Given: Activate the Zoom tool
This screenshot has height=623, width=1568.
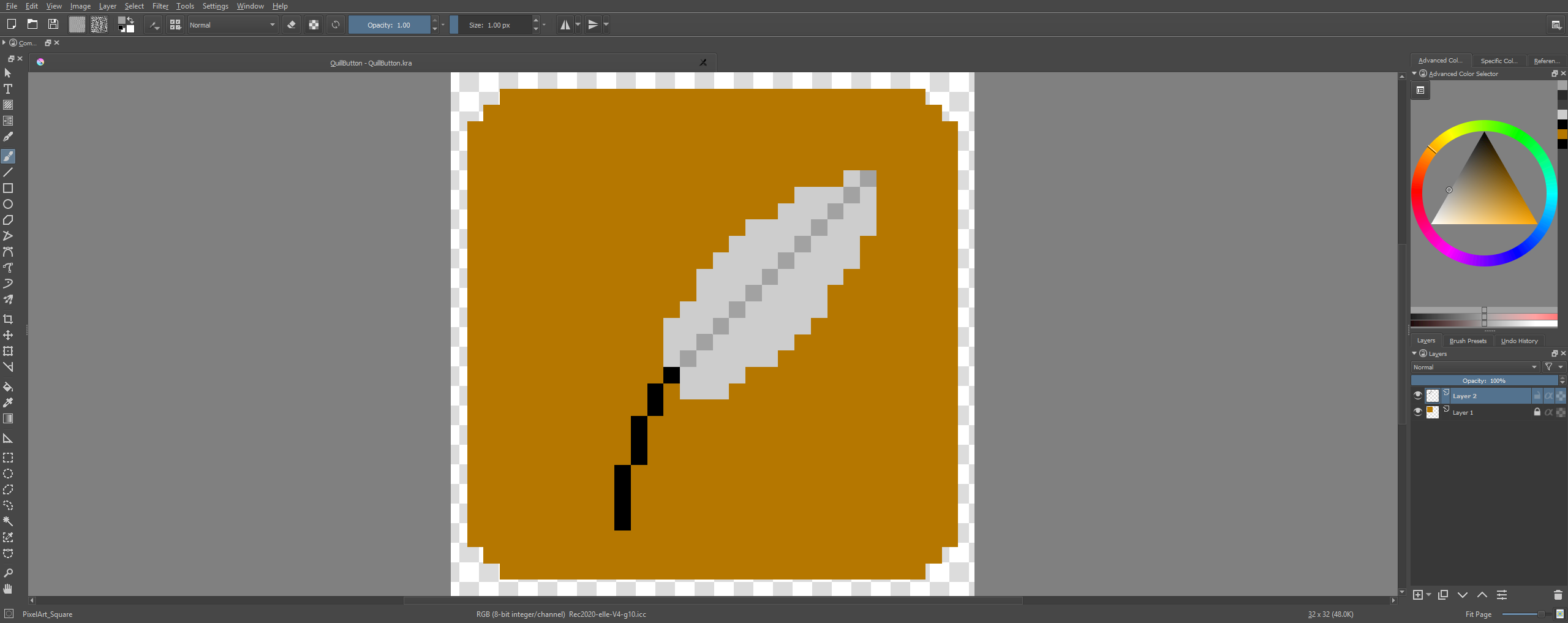Looking at the screenshot, I should click(8, 573).
